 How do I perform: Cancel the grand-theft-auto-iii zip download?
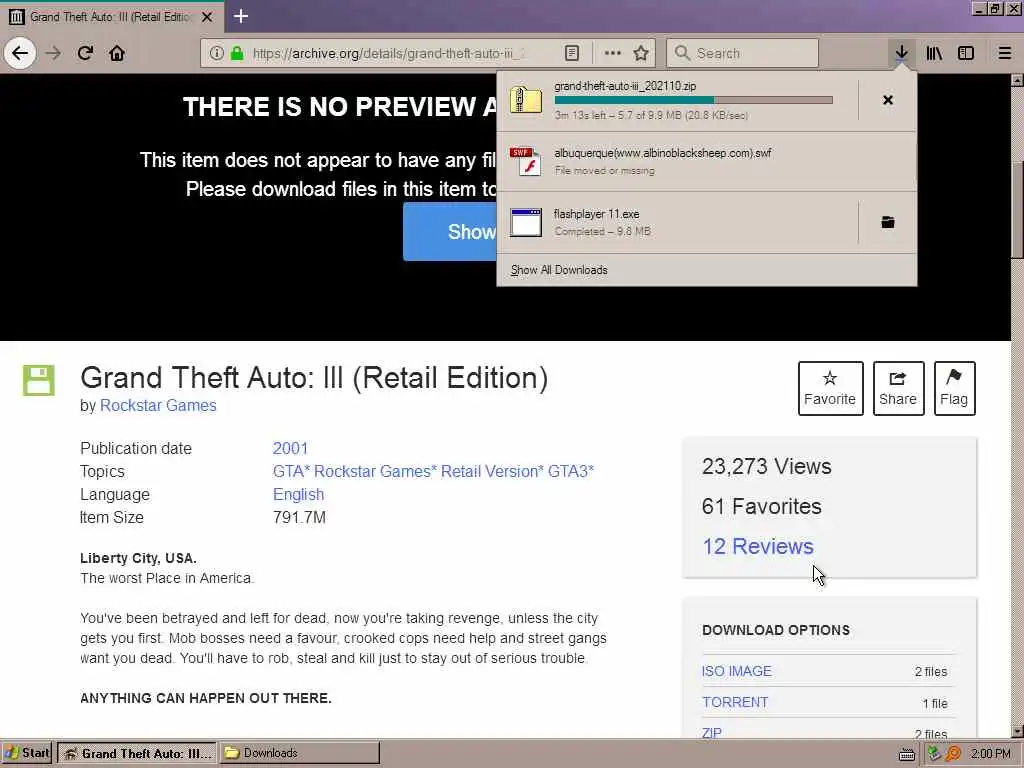pos(888,100)
